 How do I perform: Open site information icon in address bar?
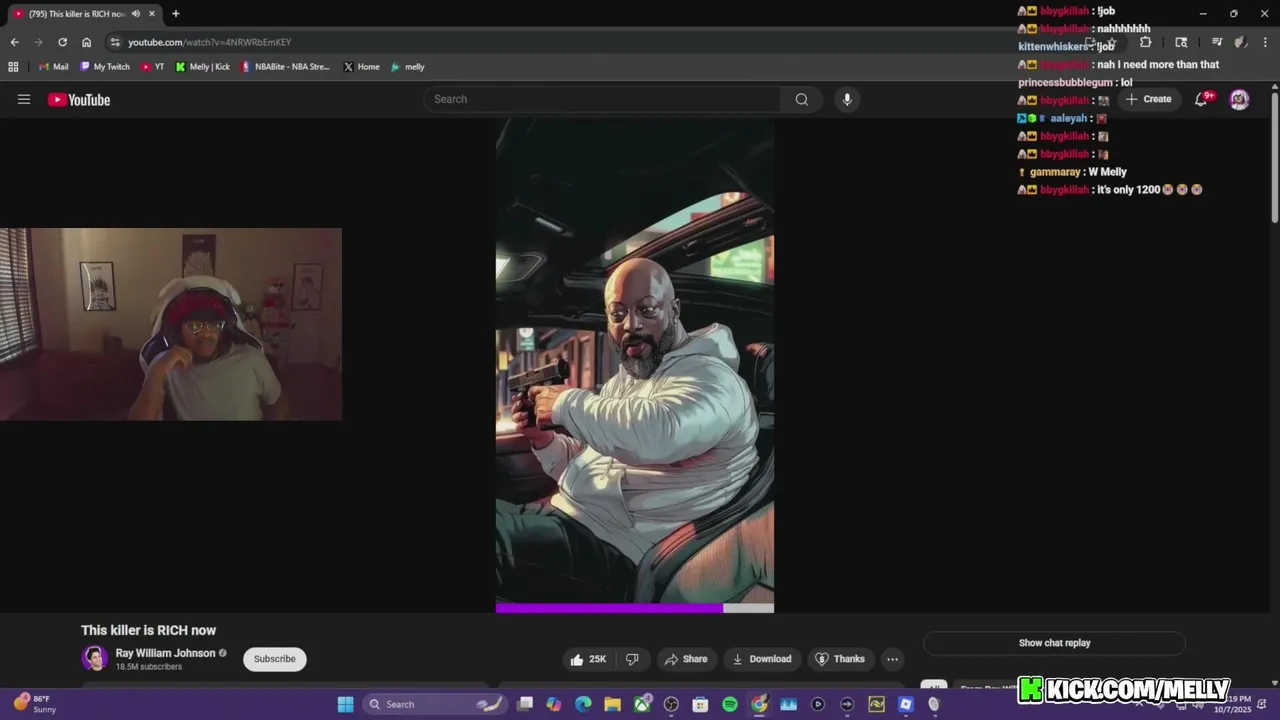coord(115,42)
